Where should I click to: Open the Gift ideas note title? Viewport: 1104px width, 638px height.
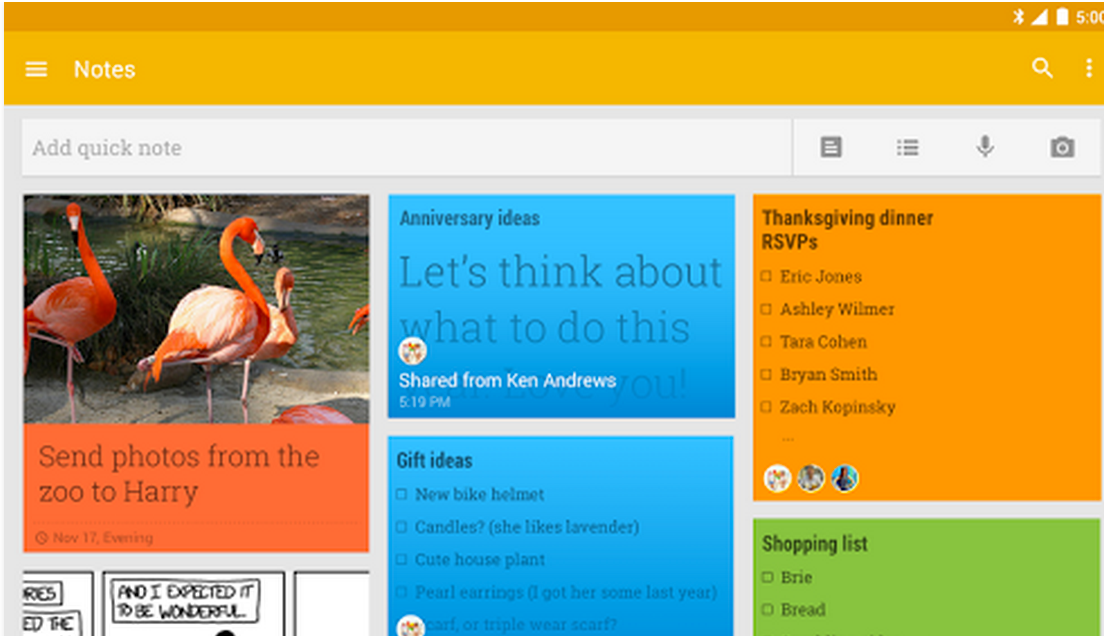pos(434,461)
